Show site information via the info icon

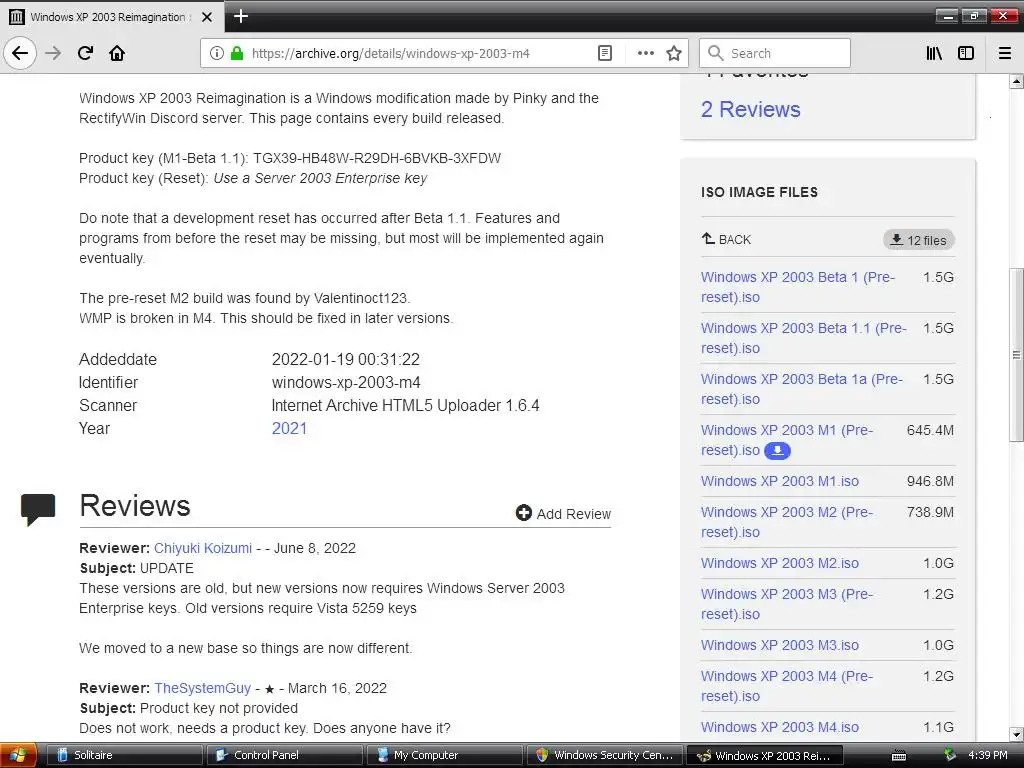coord(216,53)
